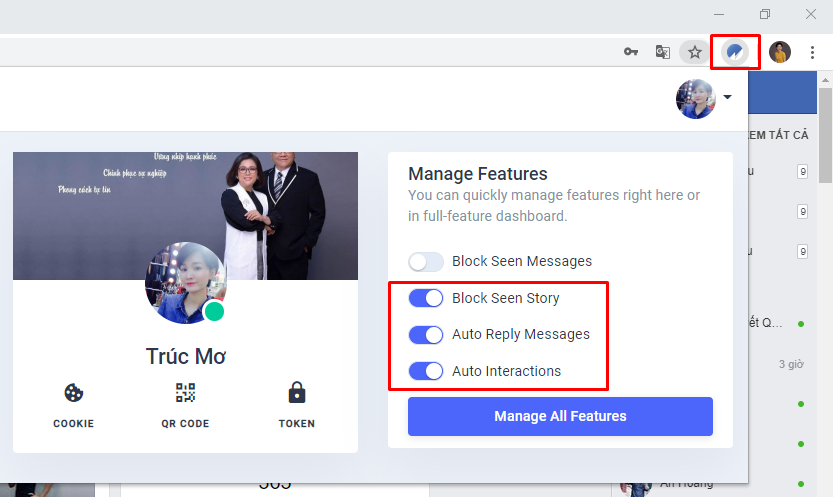Click the saved password key icon

pos(631,52)
